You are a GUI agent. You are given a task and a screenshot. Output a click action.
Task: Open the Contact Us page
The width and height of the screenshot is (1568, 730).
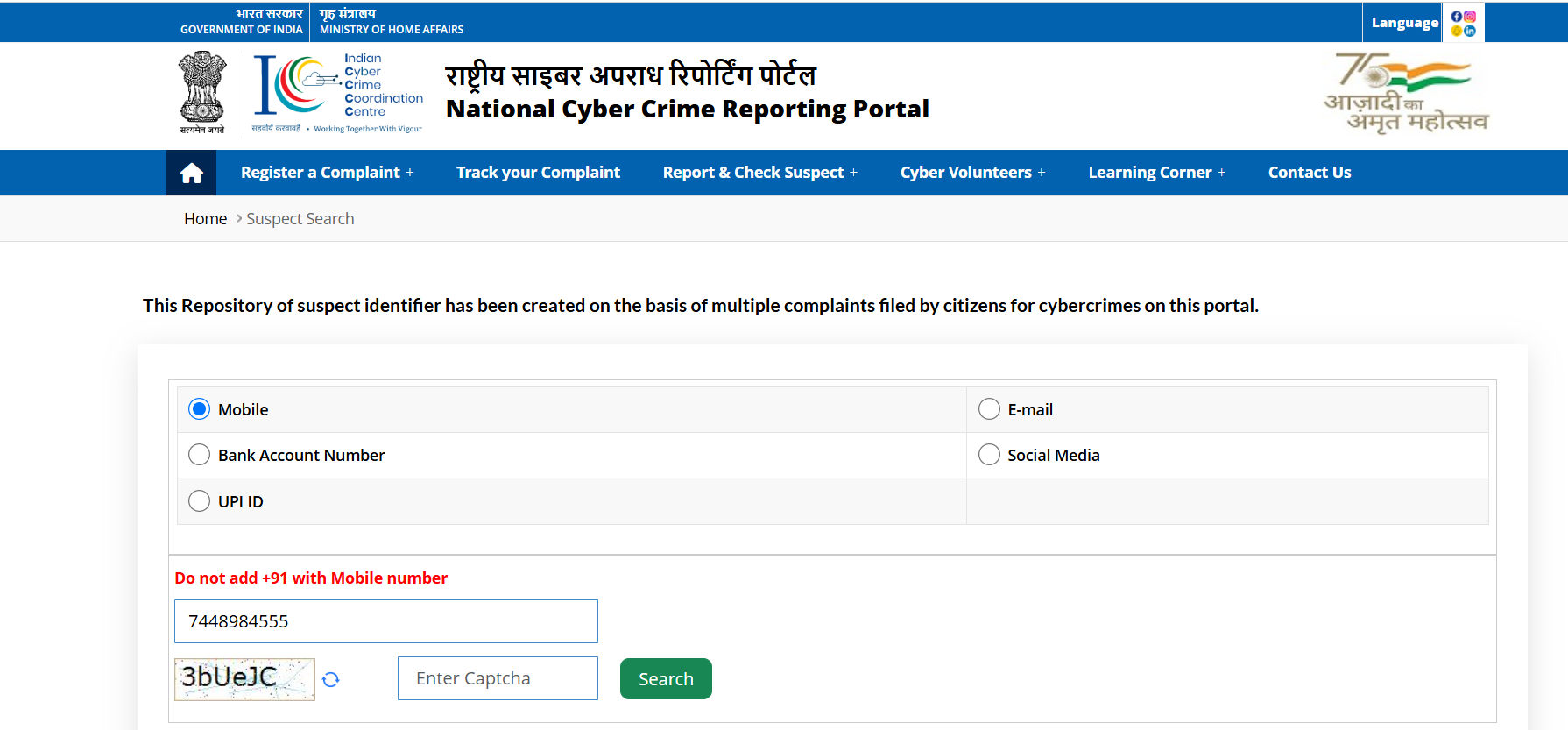1309,173
